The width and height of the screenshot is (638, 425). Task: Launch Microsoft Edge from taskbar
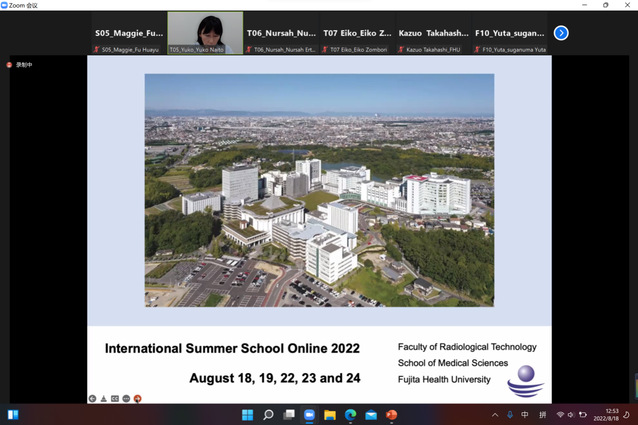tap(350, 414)
